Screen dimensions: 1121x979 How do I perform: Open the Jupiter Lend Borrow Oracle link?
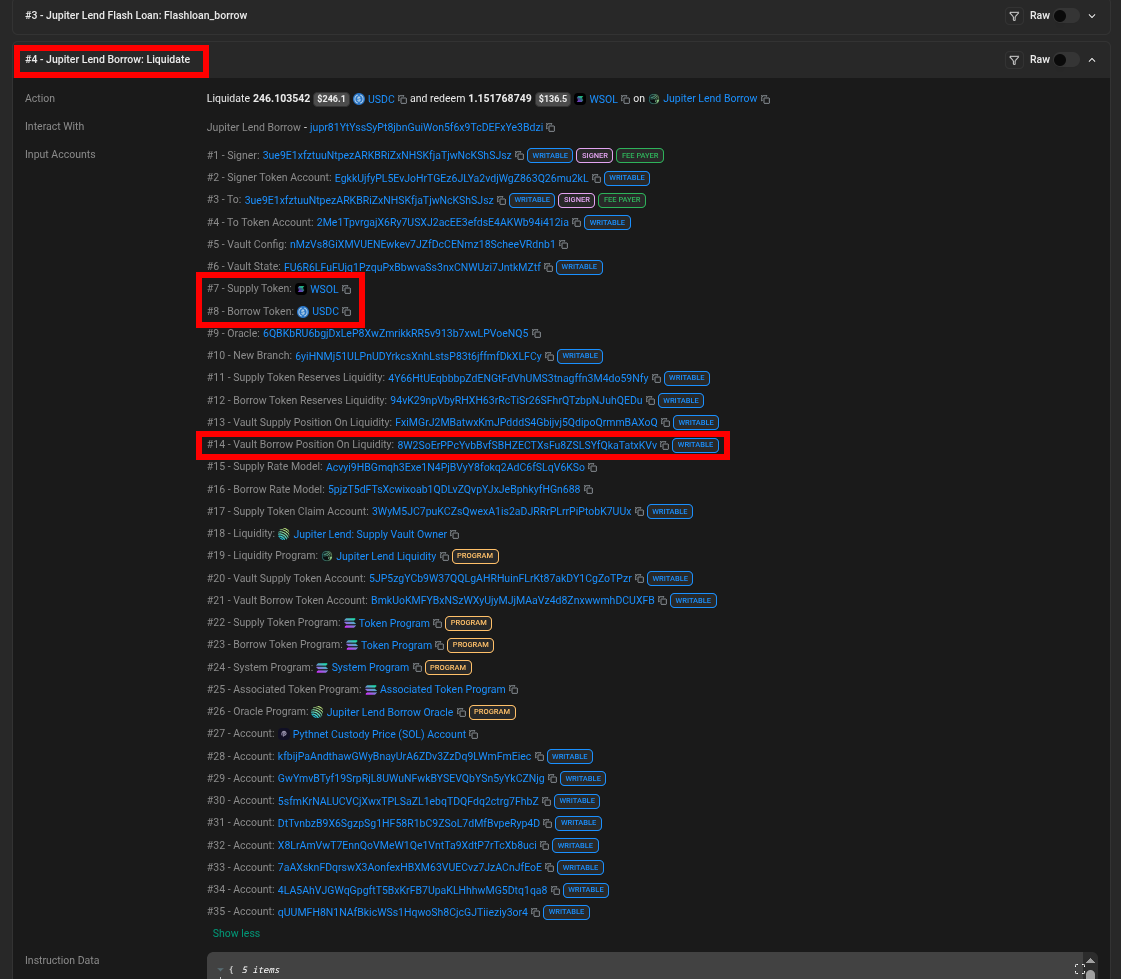[x=390, y=712]
